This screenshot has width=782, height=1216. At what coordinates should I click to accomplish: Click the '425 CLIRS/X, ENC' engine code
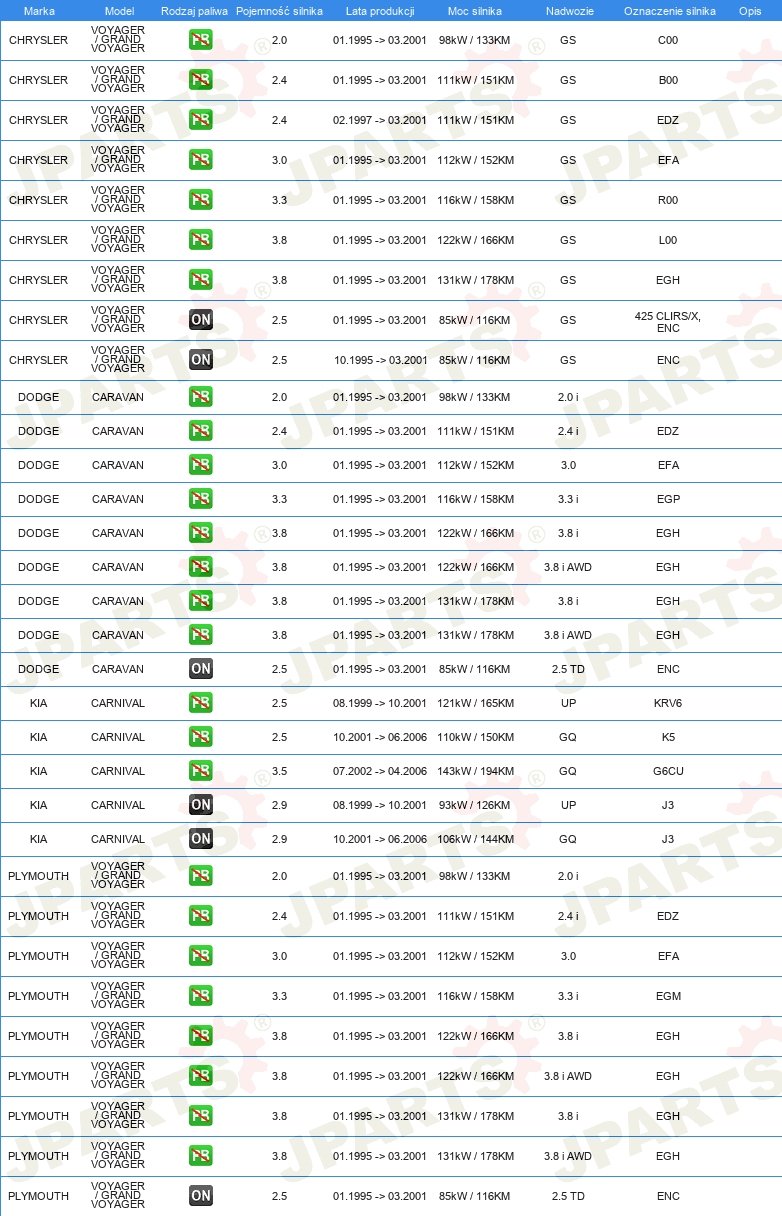(x=668, y=322)
